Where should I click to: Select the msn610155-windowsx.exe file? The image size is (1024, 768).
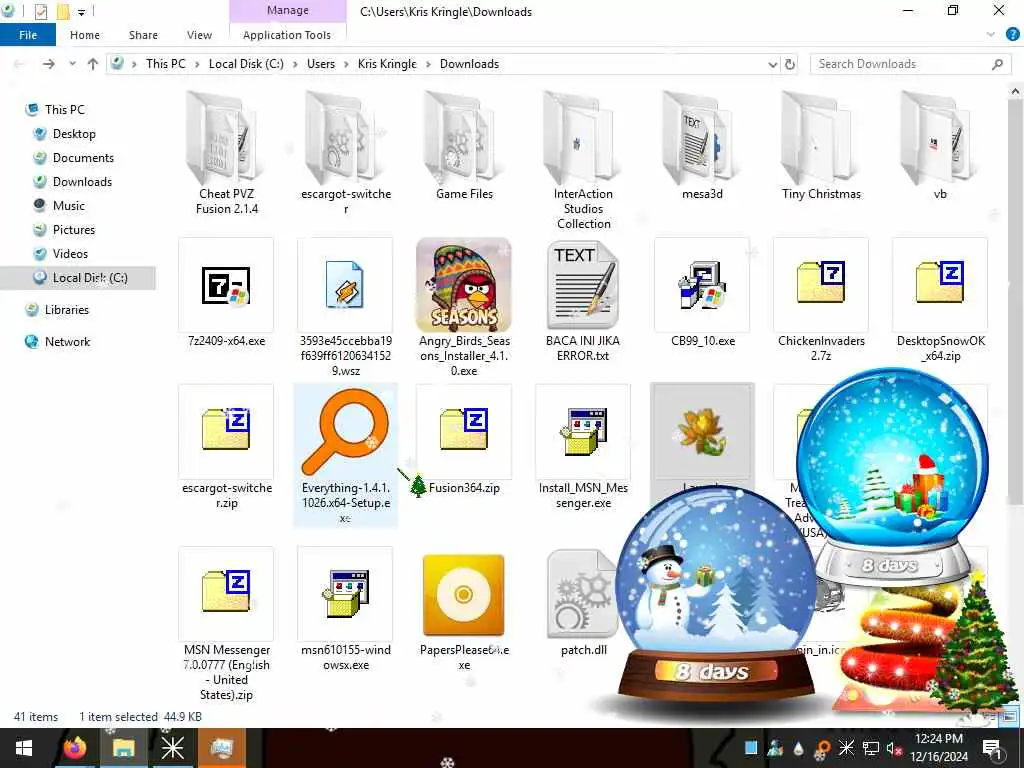[345, 609]
